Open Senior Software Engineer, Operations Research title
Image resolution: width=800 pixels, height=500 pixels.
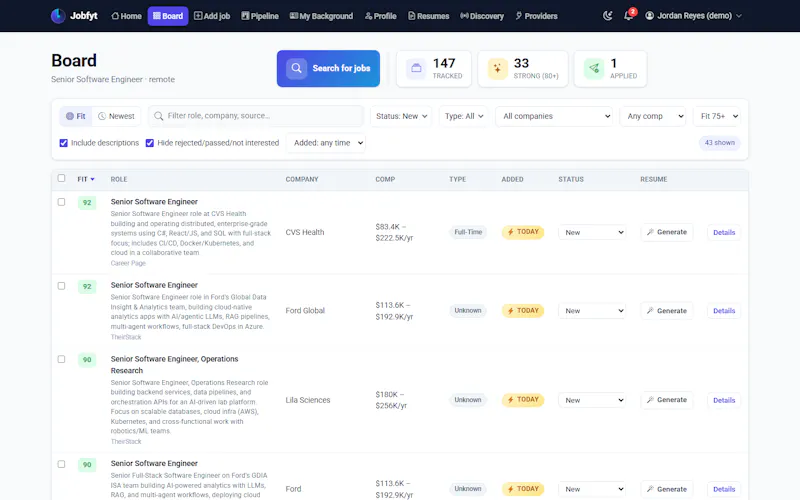pos(174,365)
